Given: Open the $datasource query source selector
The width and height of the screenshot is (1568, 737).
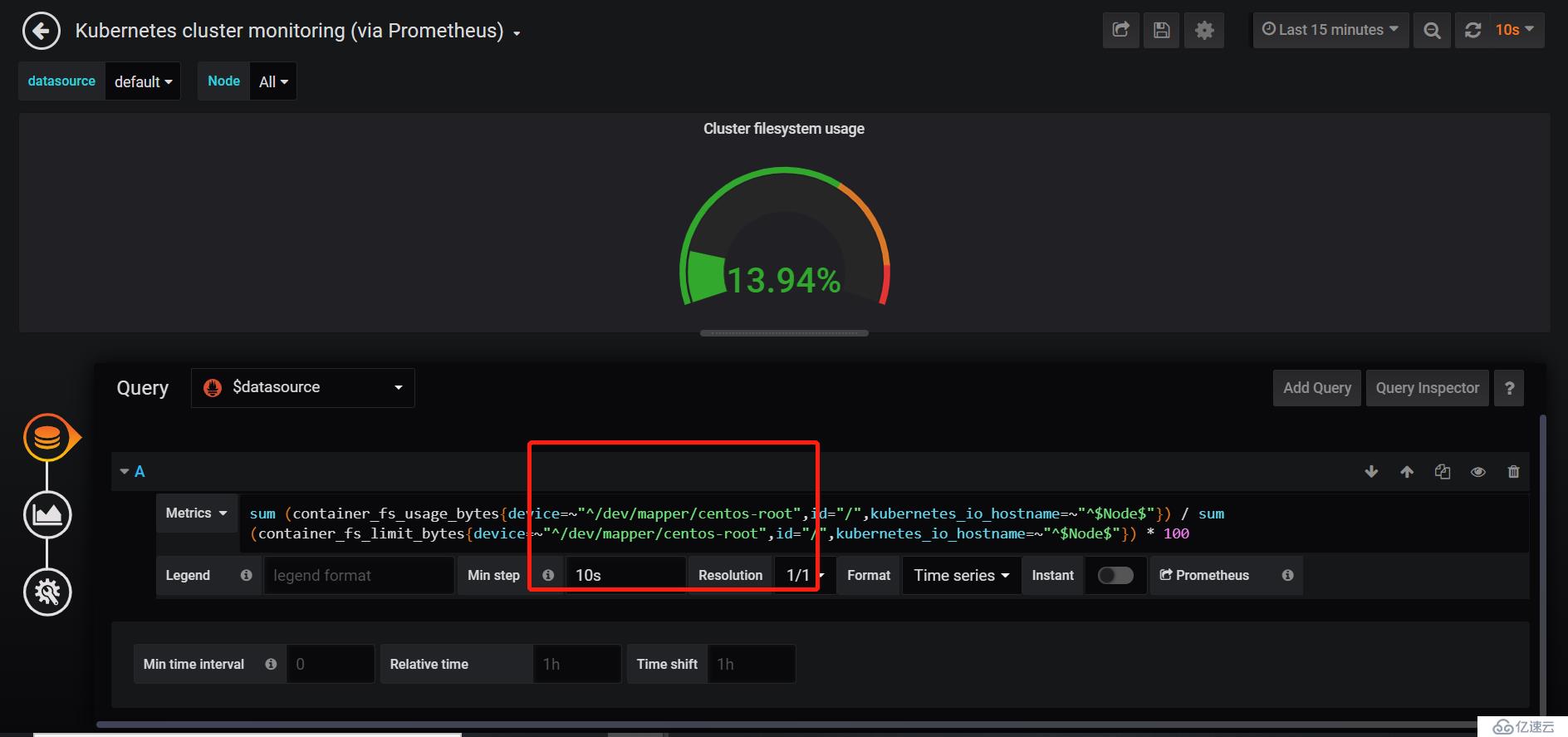Looking at the screenshot, I should (x=303, y=388).
